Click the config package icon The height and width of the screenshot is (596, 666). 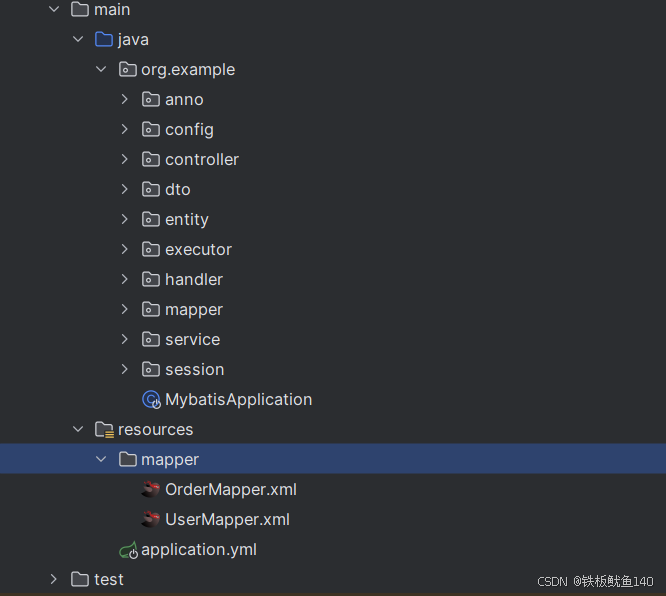click(x=151, y=129)
